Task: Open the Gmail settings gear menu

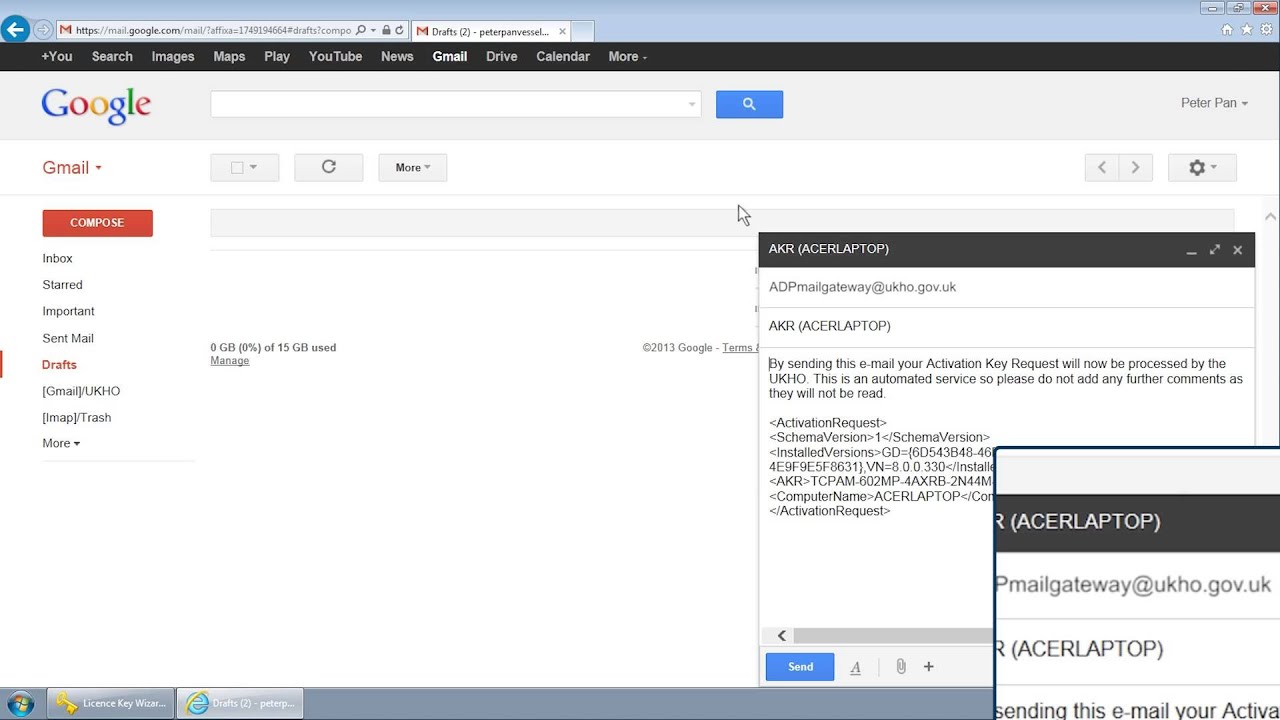Action: point(1202,168)
